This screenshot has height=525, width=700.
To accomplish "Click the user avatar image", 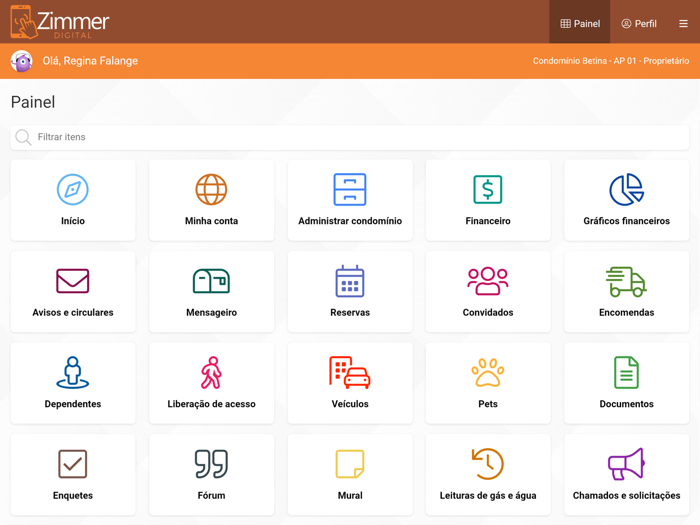I will (21, 61).
